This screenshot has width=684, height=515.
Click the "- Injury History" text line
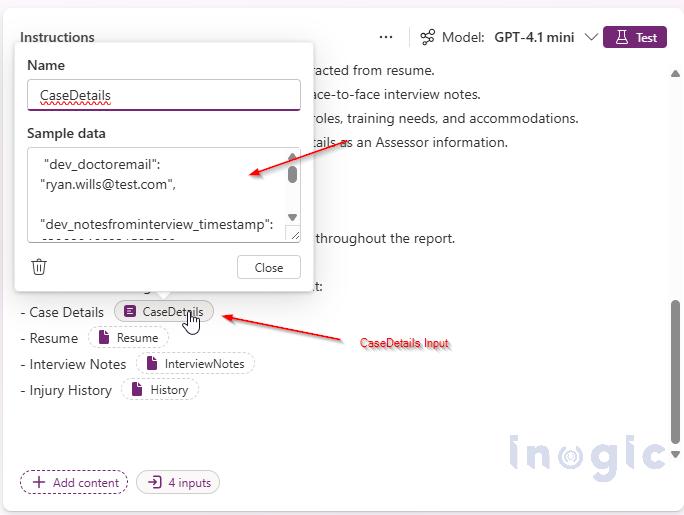pyautogui.click(x=66, y=390)
